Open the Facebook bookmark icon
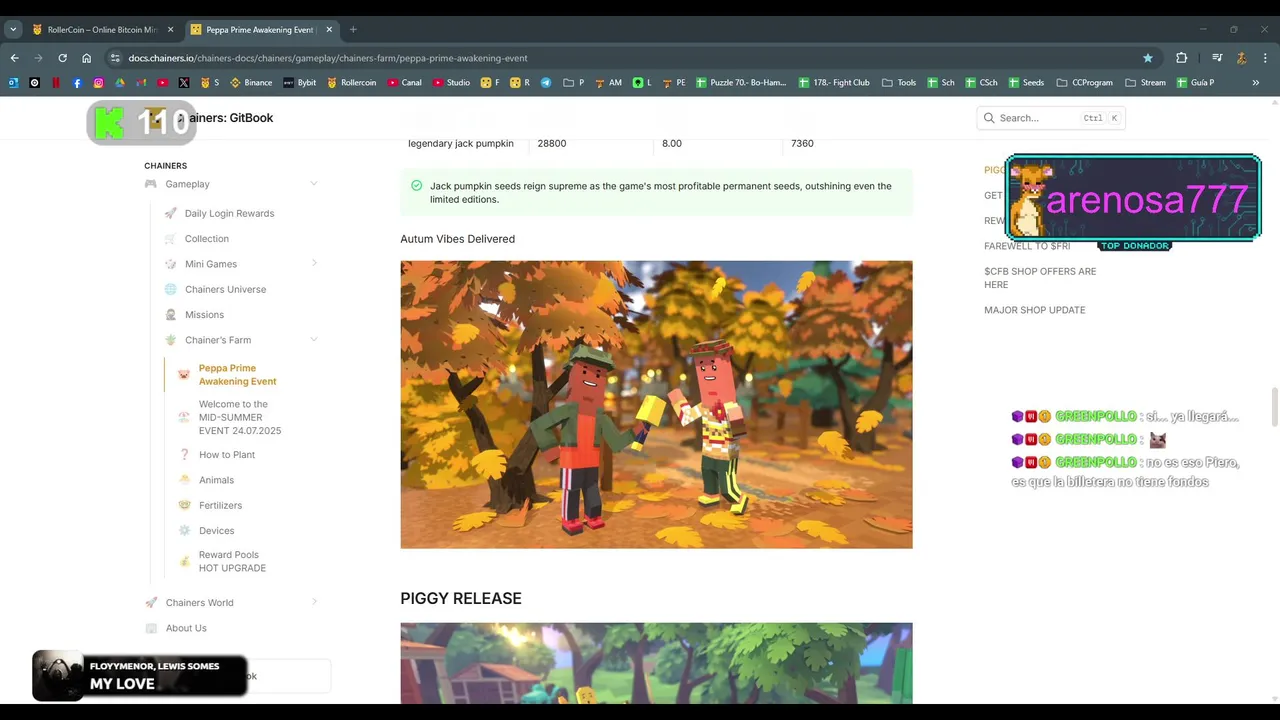The height and width of the screenshot is (720, 1280). (77, 83)
